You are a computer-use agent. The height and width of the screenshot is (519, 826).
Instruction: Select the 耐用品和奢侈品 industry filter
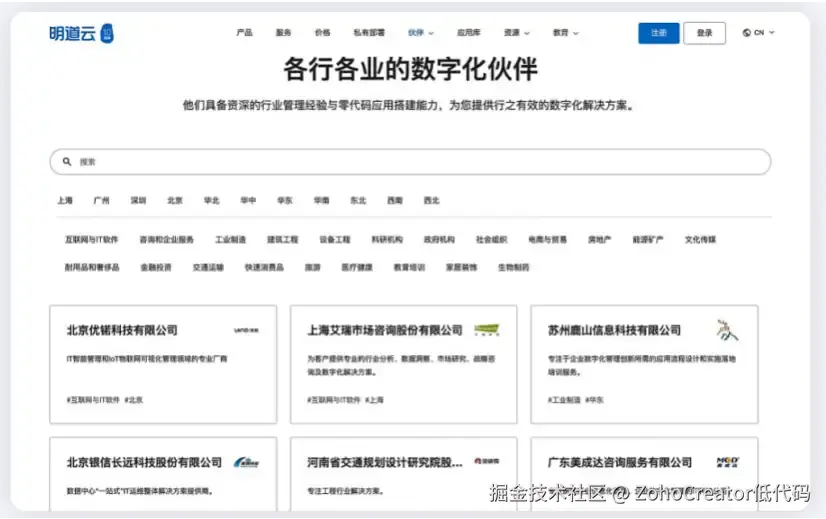point(92,268)
